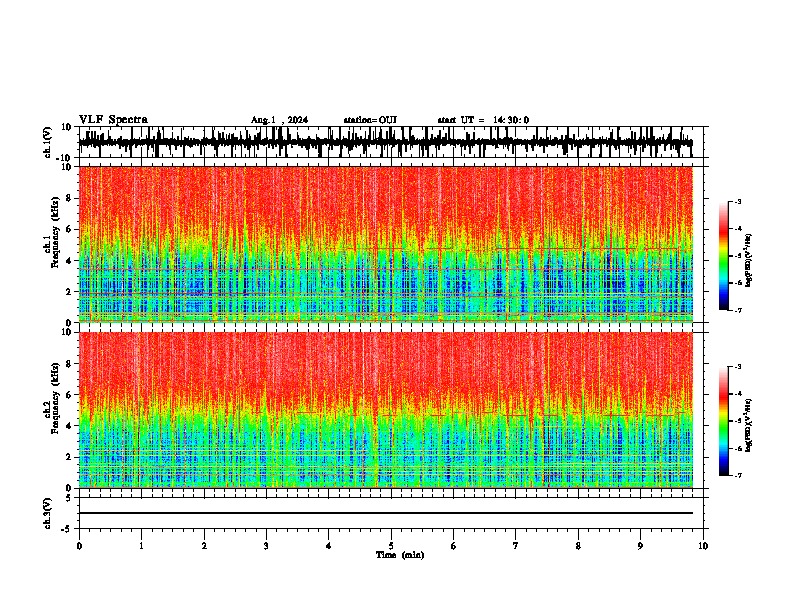This screenshot has height=612, width=792.
Task: Click the '4' kHz tick on ch.2 frequency axis
Action: [70, 426]
